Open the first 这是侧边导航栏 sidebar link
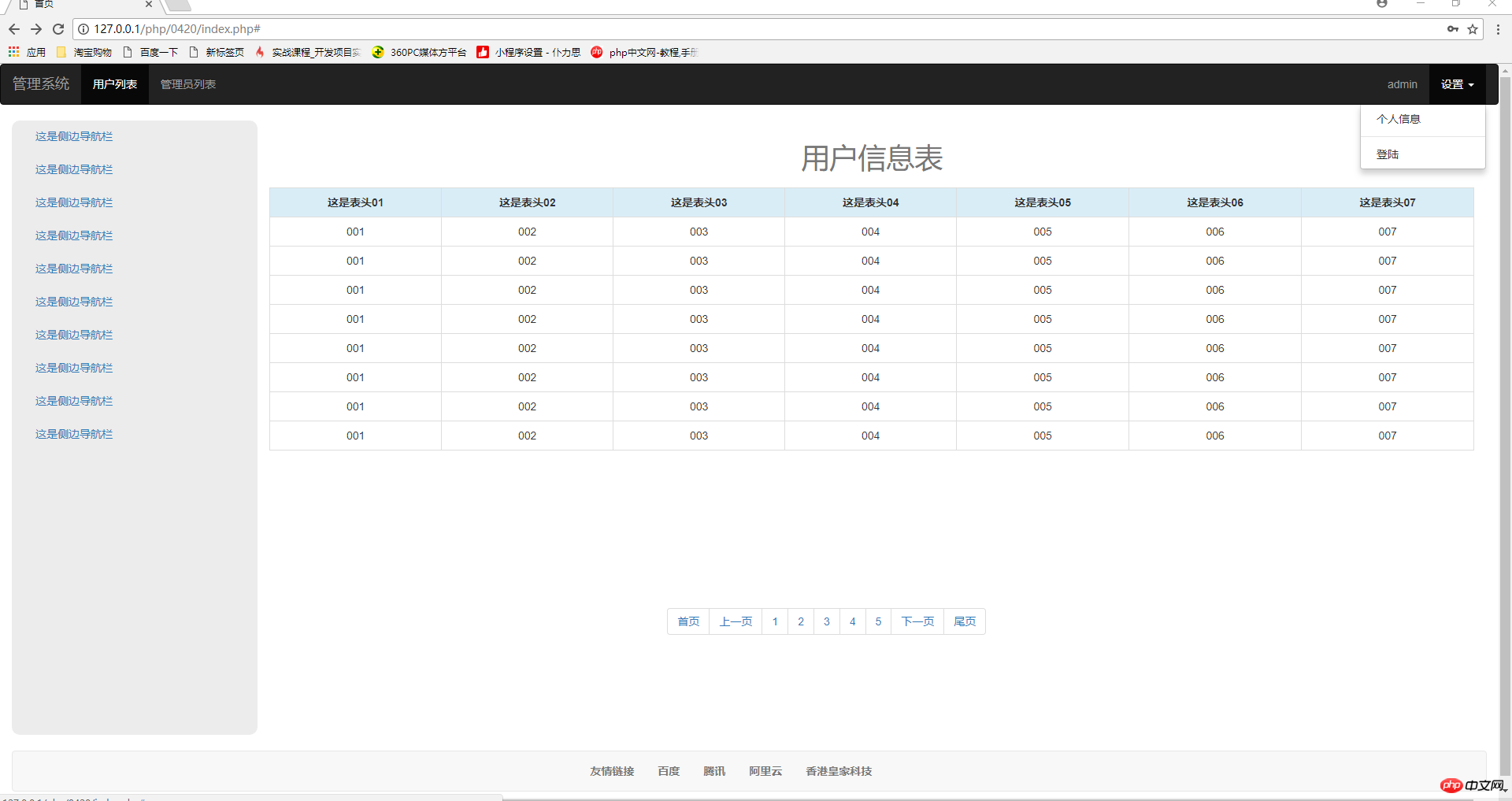This screenshot has width=1512, height=801. [74, 136]
